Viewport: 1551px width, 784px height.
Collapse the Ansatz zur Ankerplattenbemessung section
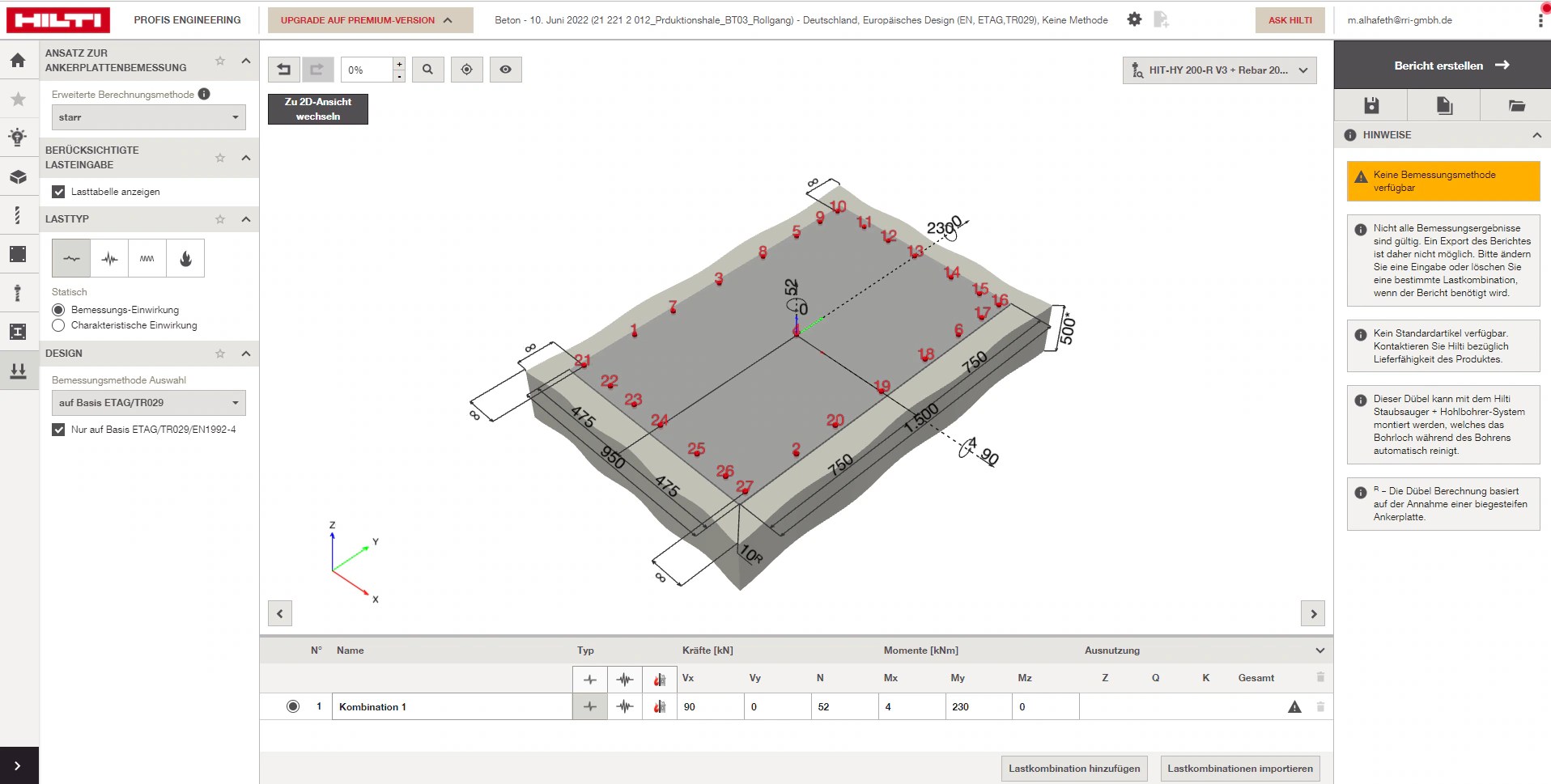246,61
